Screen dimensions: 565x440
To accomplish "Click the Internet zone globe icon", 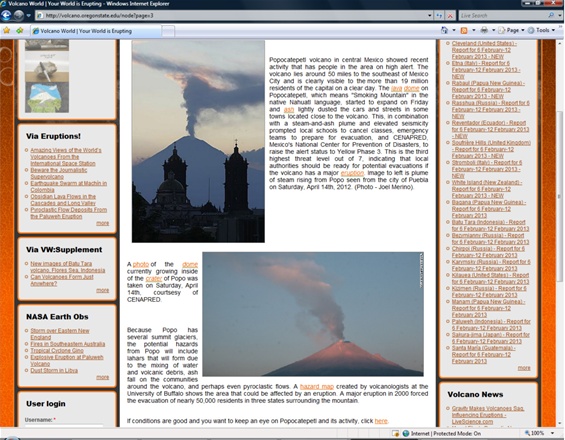I will coord(406,433).
